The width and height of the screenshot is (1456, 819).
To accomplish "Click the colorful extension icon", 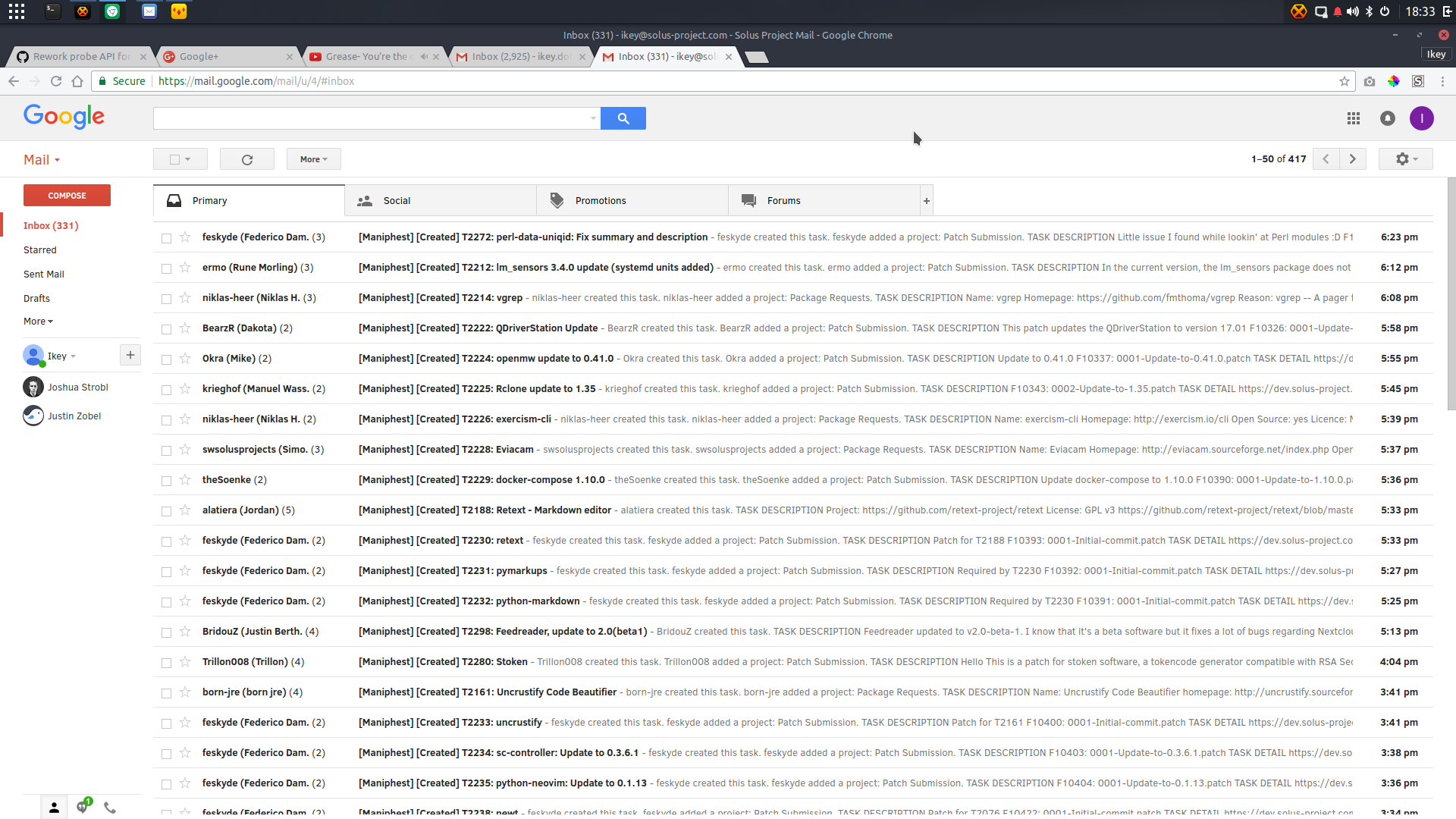I will [1394, 81].
